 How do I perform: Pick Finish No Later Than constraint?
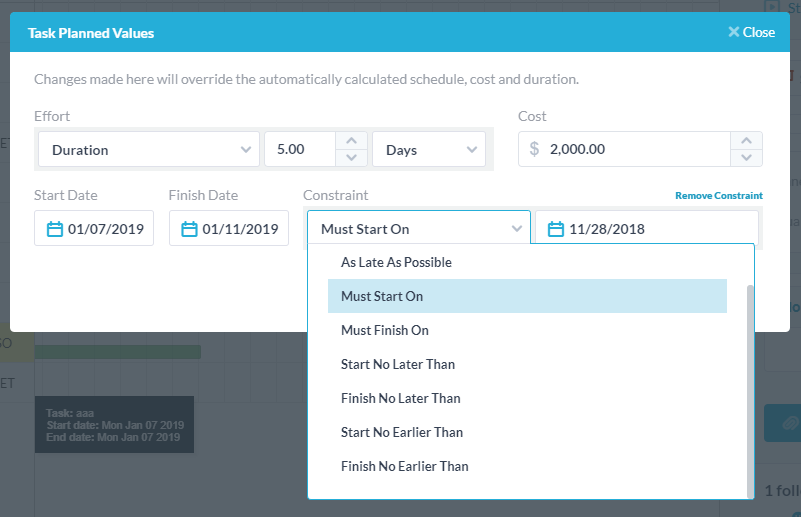coord(400,398)
